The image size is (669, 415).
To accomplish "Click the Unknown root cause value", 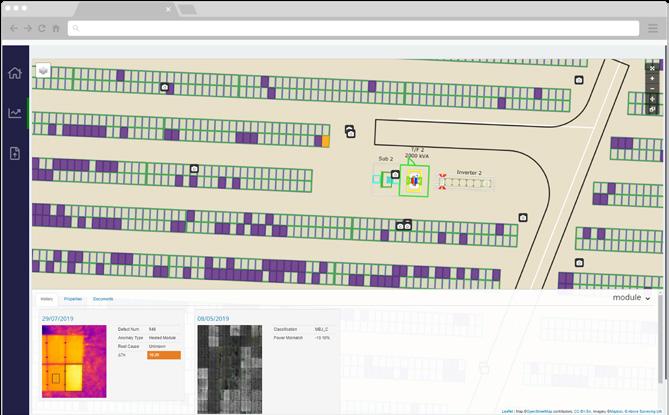I will point(157,346).
